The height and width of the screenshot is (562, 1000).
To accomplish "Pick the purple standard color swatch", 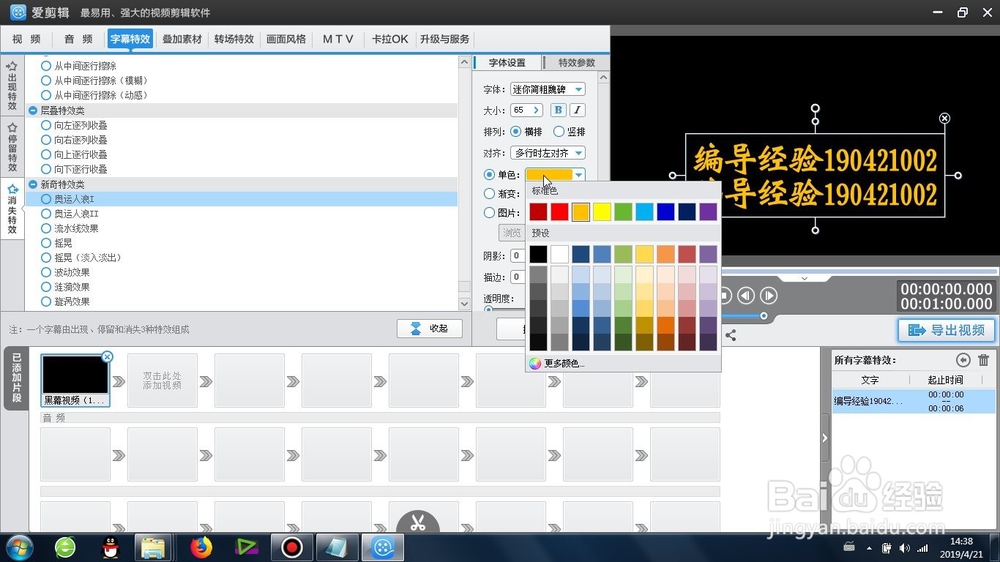I will click(x=708, y=212).
